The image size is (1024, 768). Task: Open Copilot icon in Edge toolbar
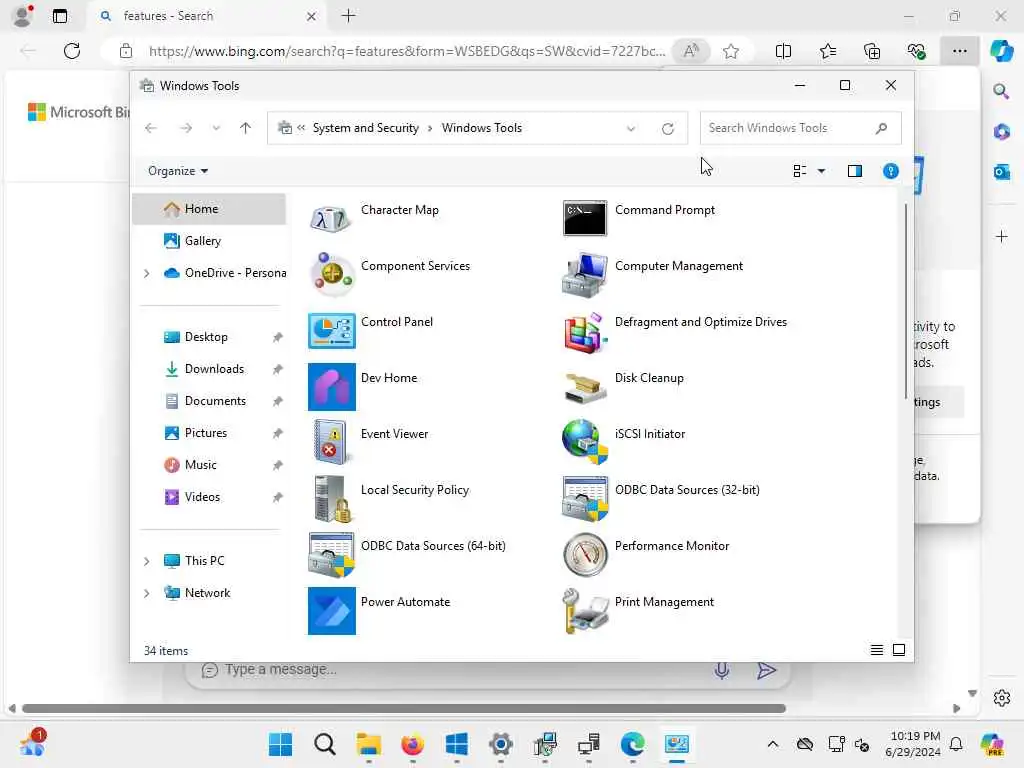[1001, 51]
